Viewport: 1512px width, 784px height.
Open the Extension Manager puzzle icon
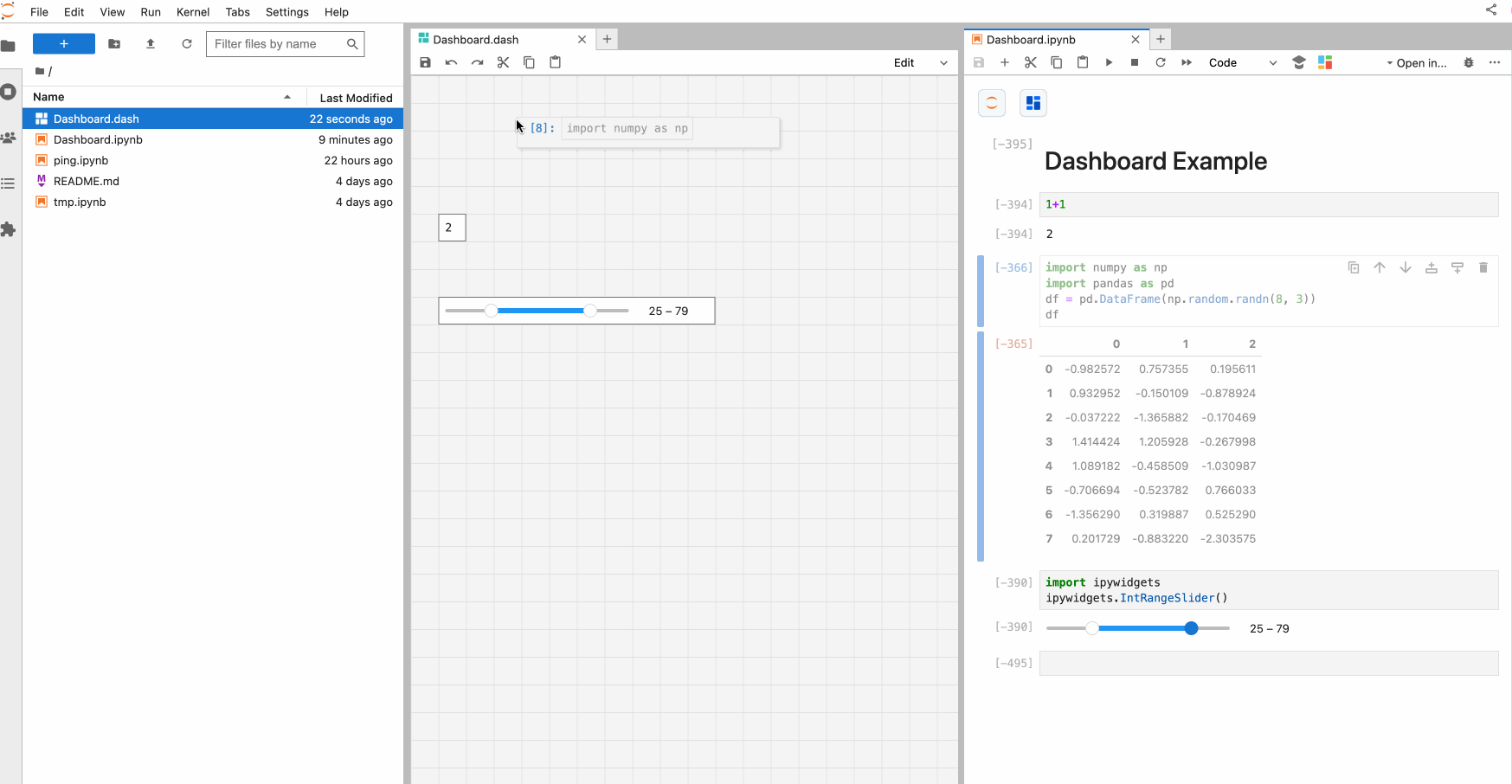(9, 229)
